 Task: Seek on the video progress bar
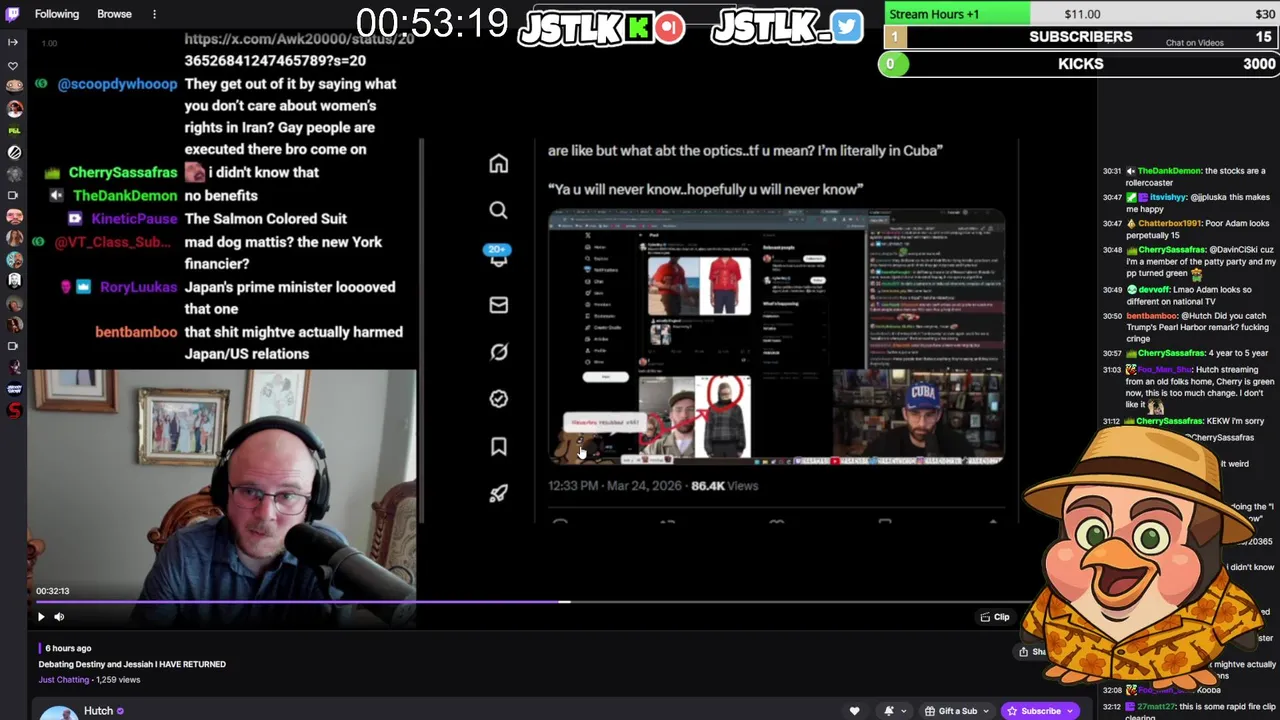click(x=531, y=602)
